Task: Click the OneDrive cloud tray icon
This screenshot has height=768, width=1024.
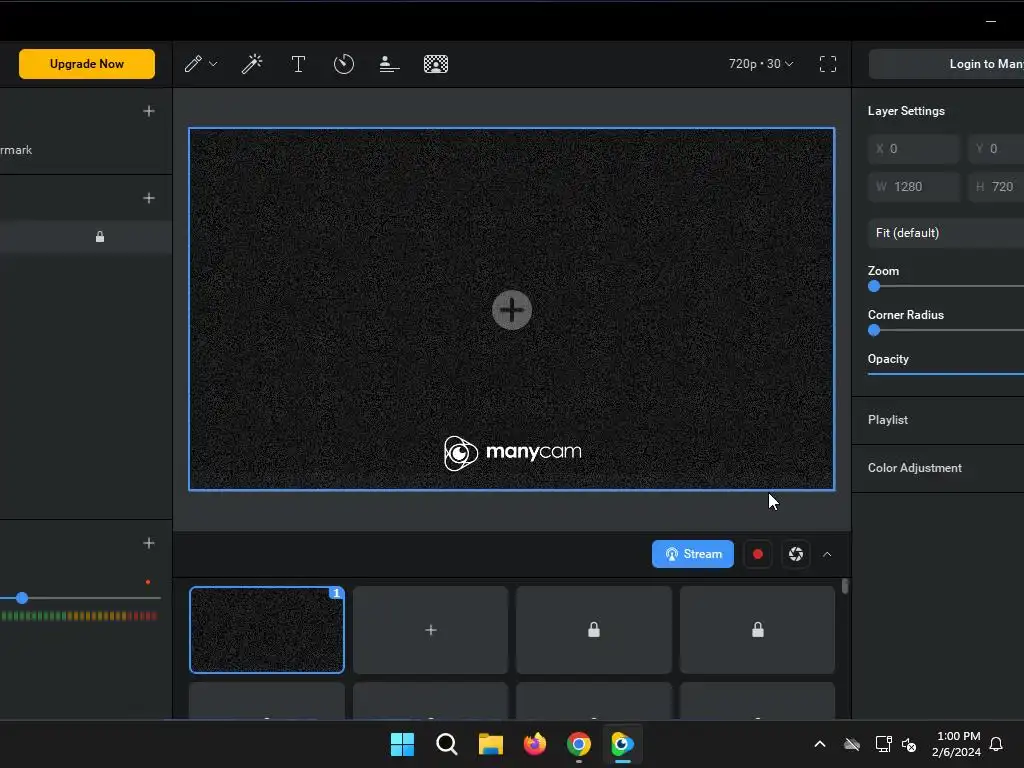Action: 852,744
